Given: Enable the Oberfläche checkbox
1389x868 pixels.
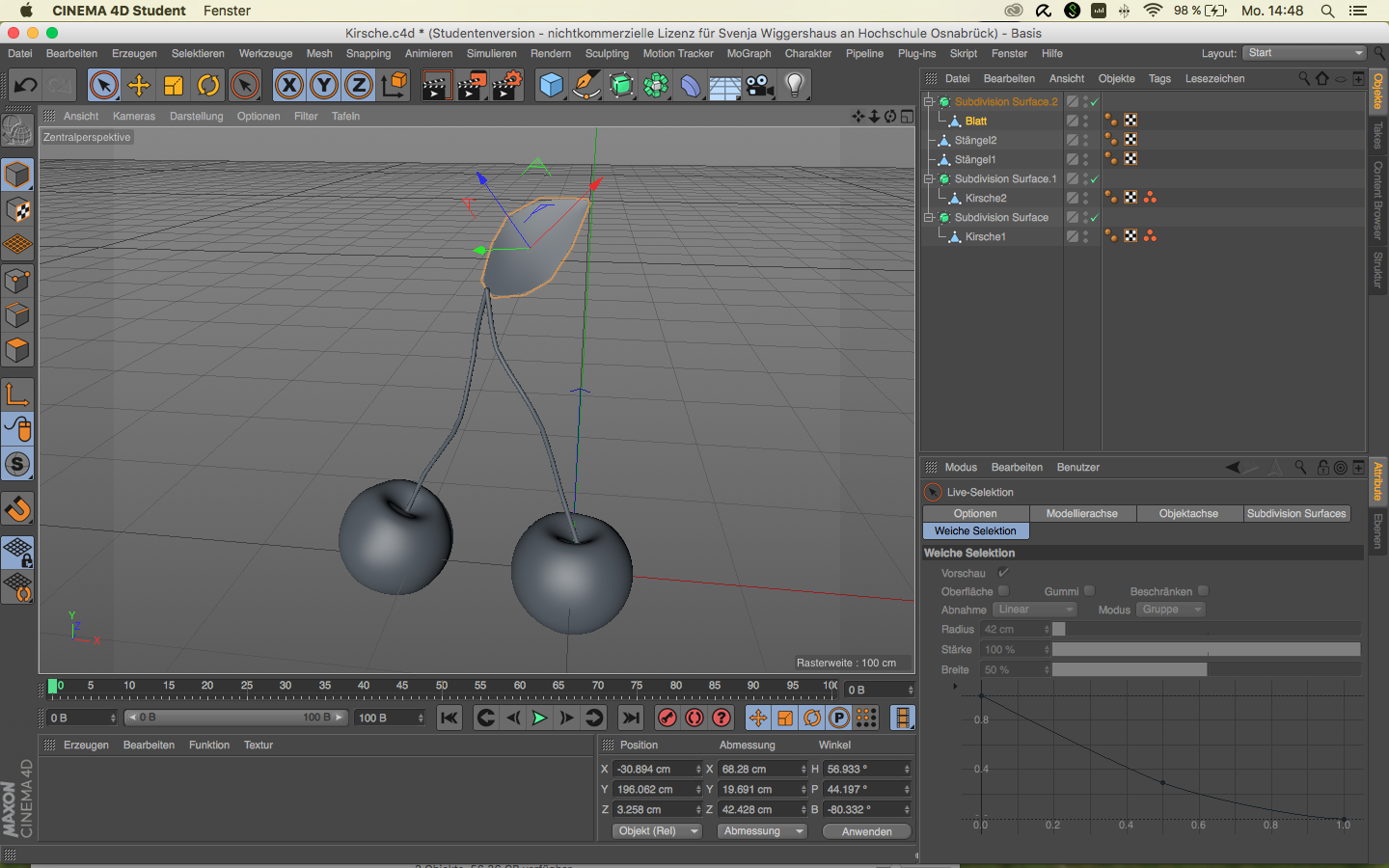Looking at the screenshot, I should (x=1003, y=591).
